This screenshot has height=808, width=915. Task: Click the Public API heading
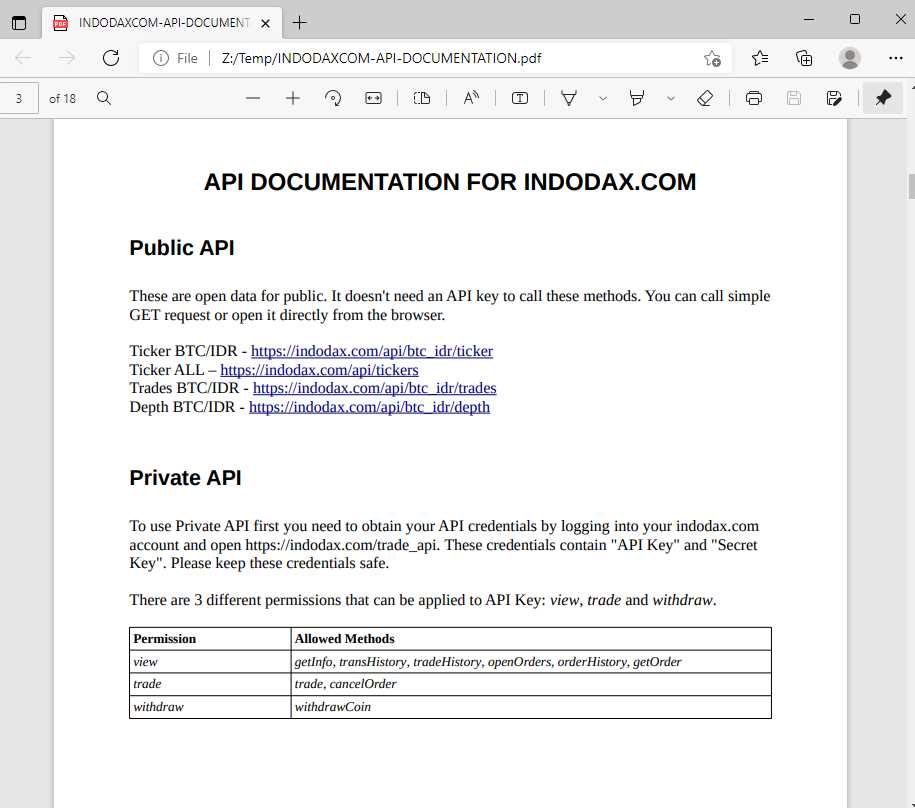point(181,248)
